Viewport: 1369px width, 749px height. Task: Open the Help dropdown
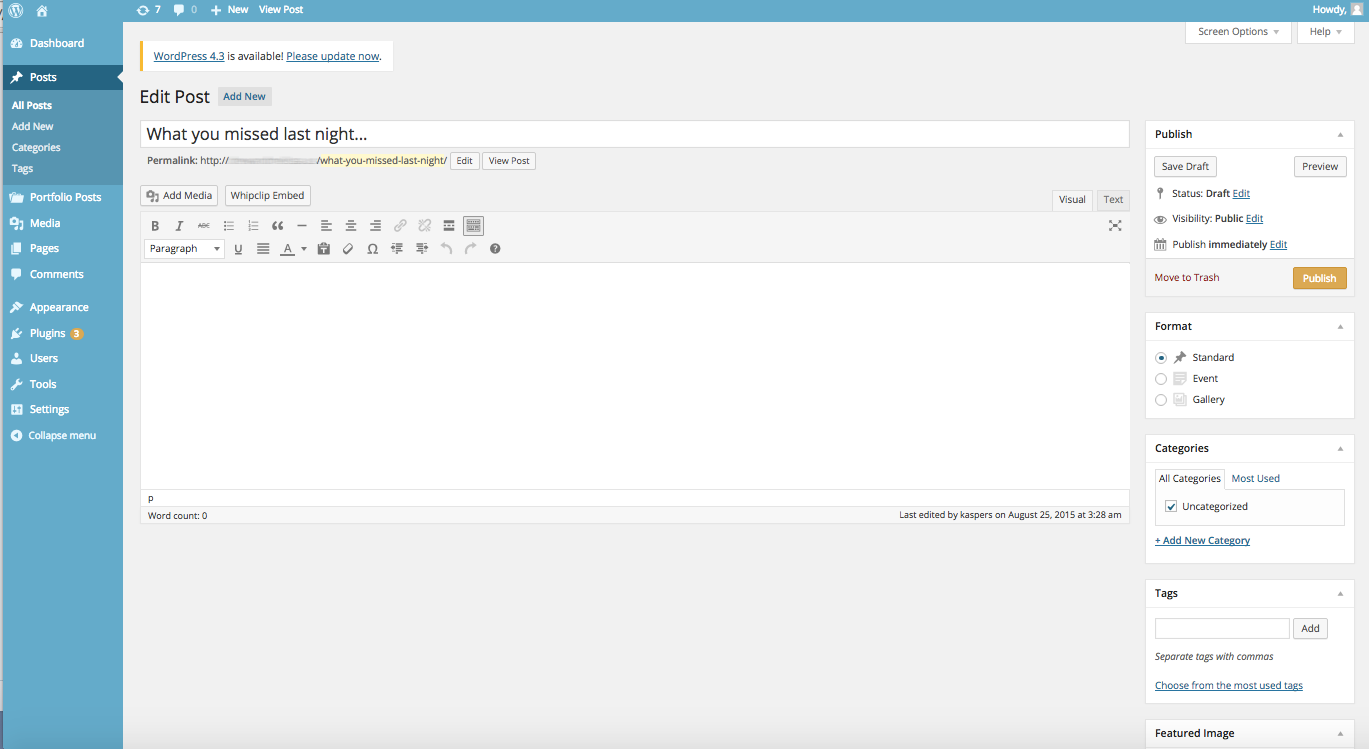[x=1326, y=32]
